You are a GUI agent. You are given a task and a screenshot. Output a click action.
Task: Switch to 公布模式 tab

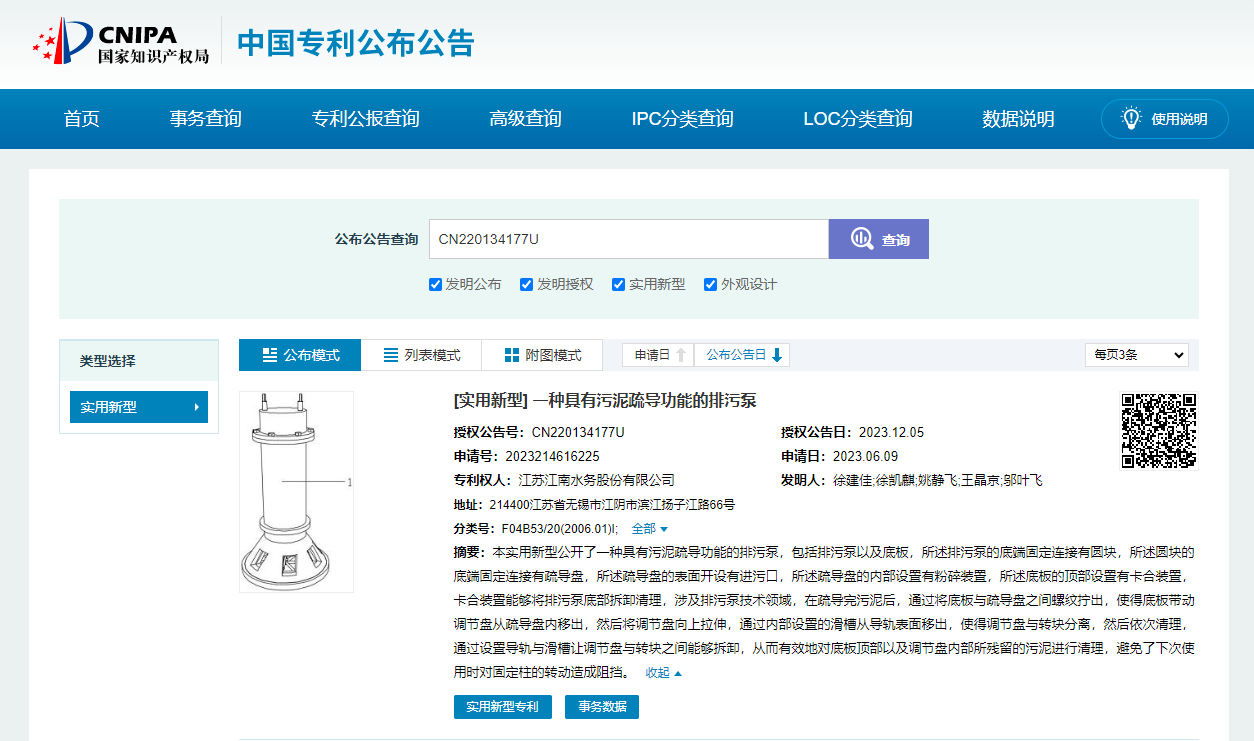[300, 355]
